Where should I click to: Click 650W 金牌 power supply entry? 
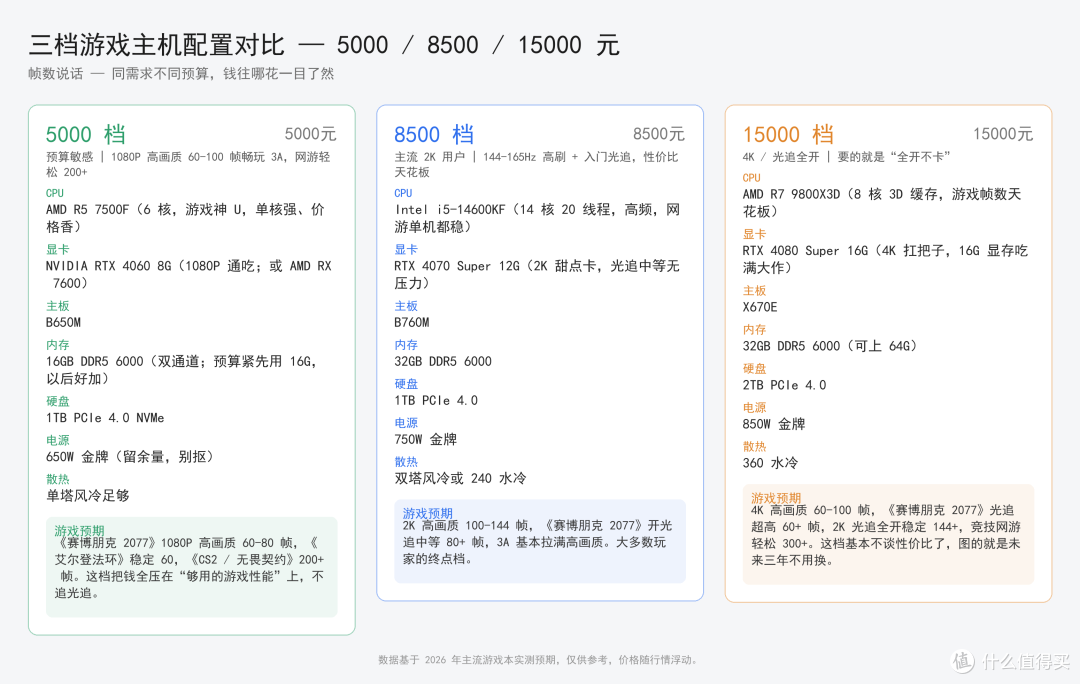(130, 457)
